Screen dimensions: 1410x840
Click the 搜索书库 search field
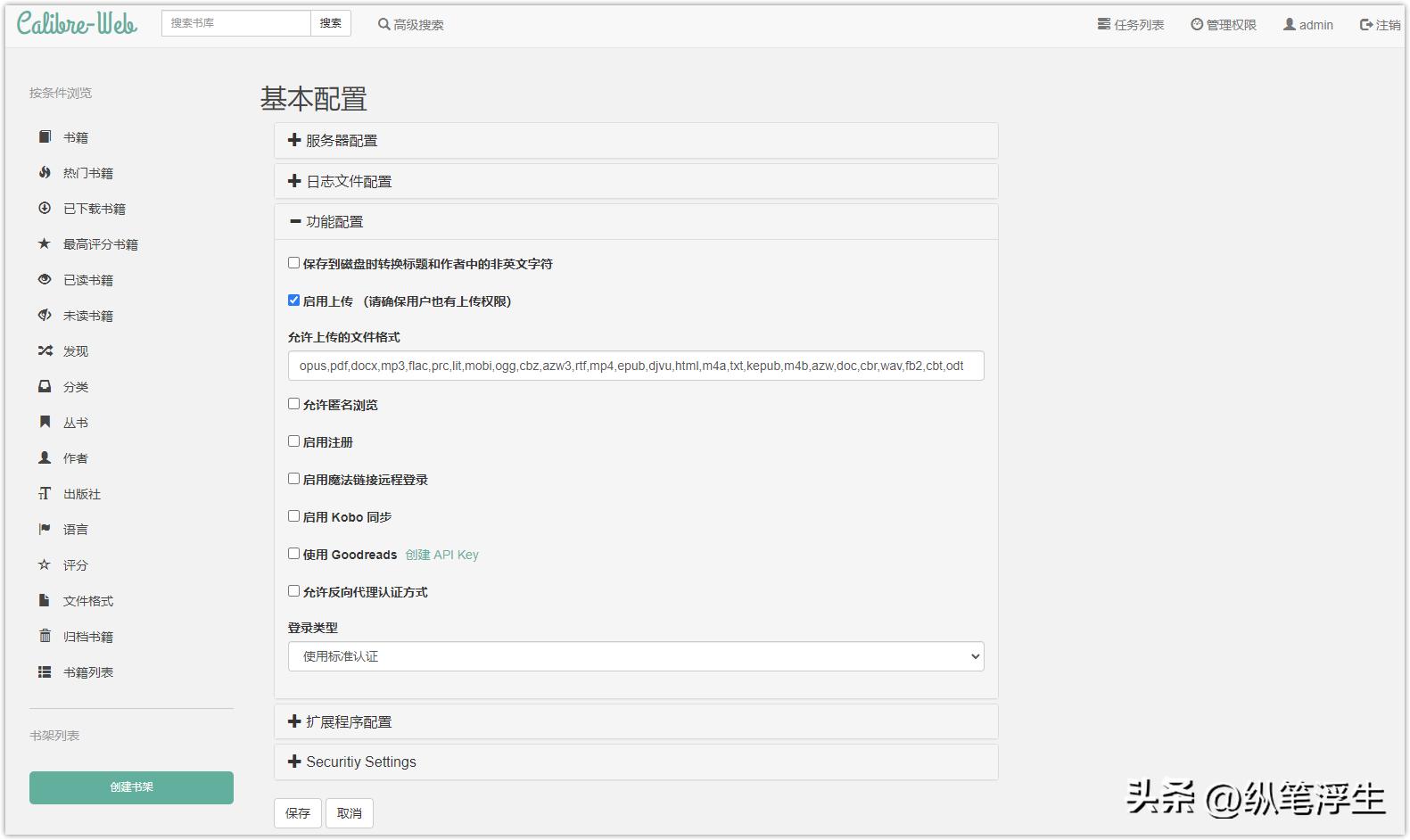pos(236,23)
